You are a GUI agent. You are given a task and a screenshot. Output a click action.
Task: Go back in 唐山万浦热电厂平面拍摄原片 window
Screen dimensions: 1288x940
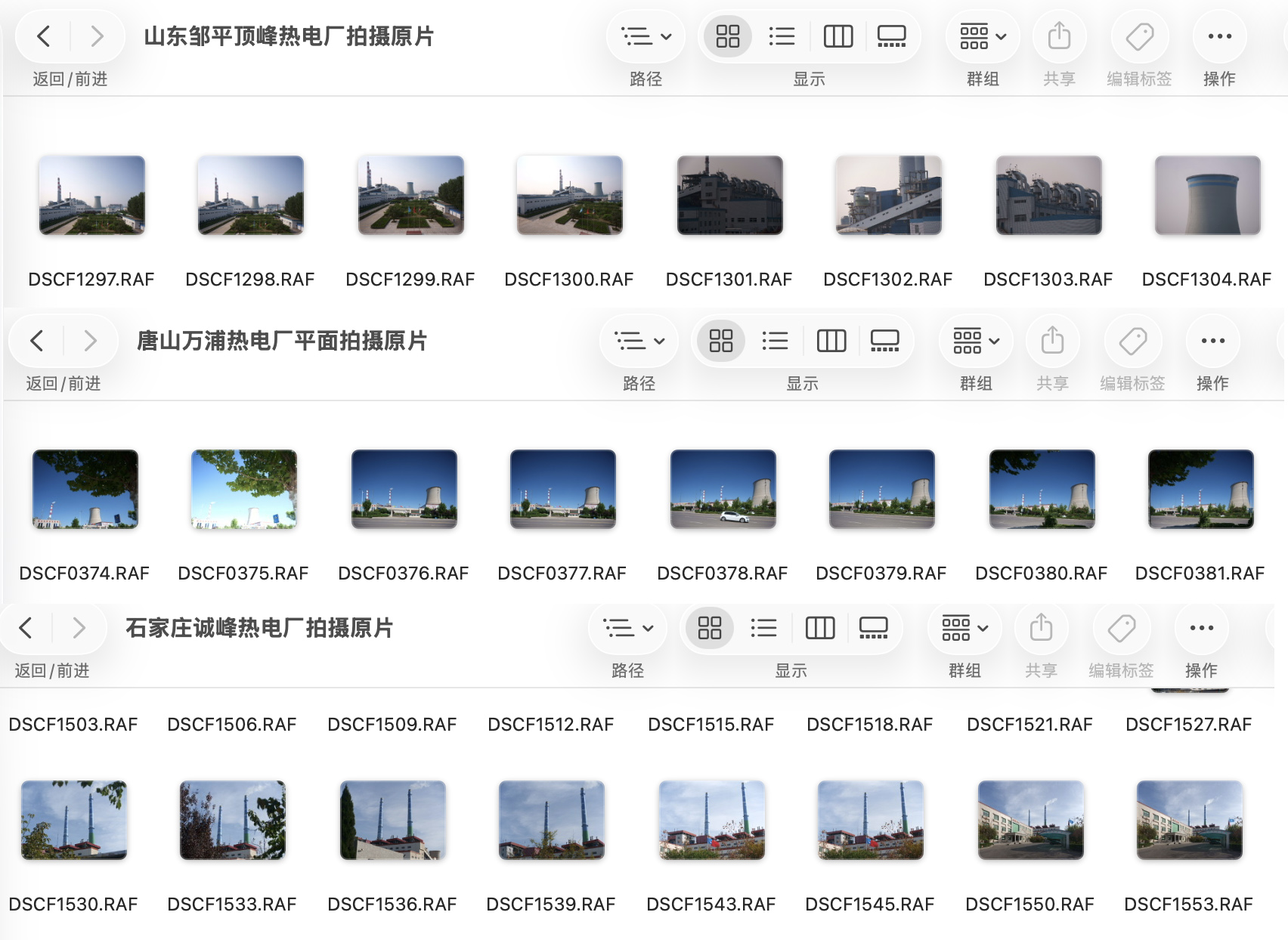pos(37,341)
